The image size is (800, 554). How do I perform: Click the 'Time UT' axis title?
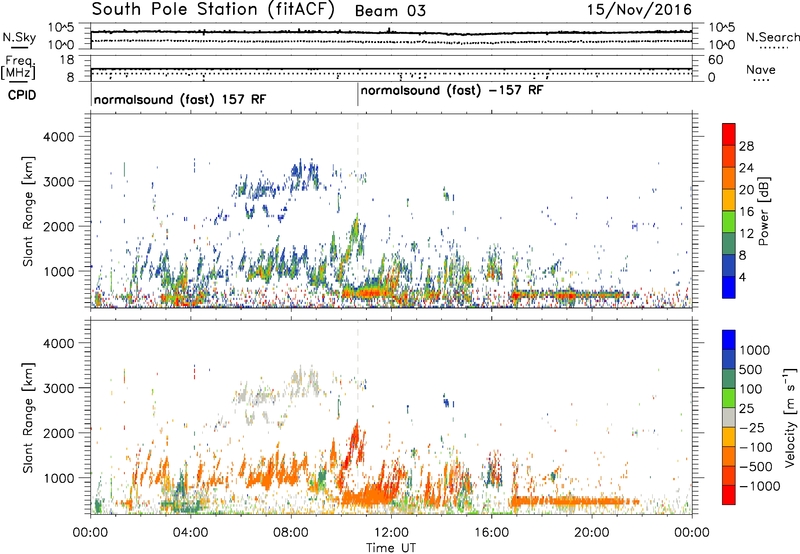pyautogui.click(x=391, y=547)
